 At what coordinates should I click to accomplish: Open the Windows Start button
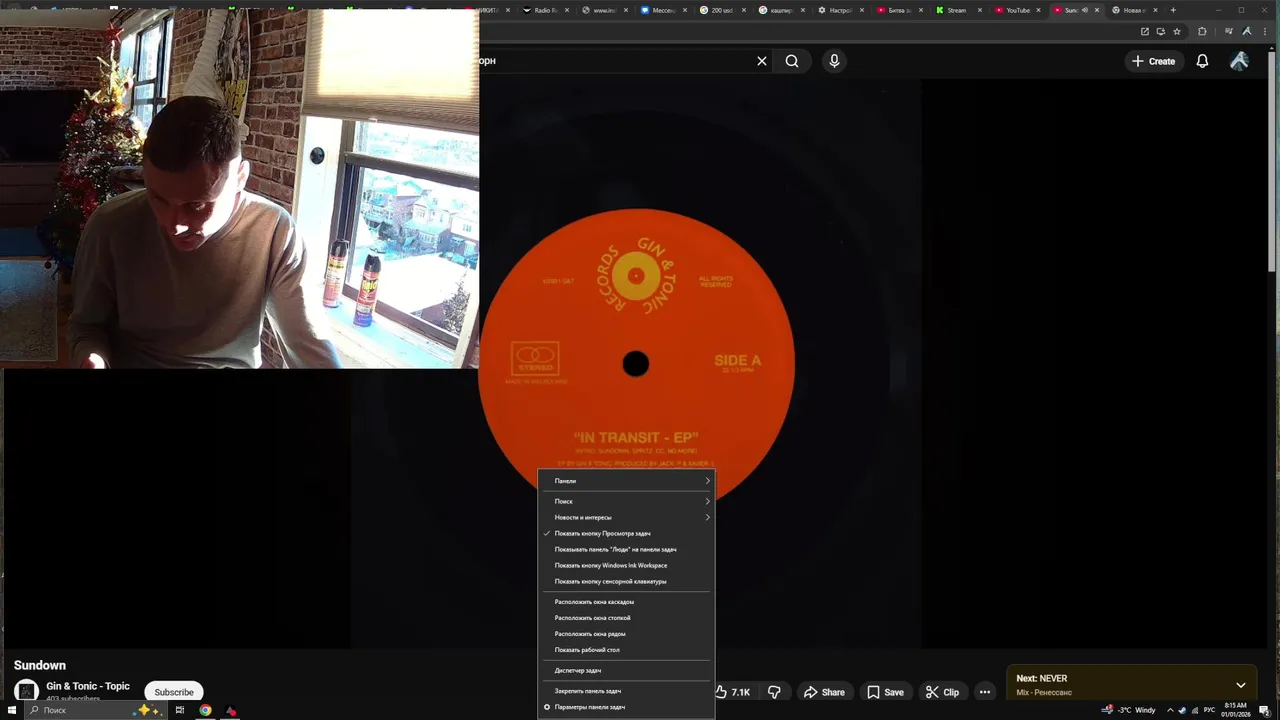click(x=11, y=710)
